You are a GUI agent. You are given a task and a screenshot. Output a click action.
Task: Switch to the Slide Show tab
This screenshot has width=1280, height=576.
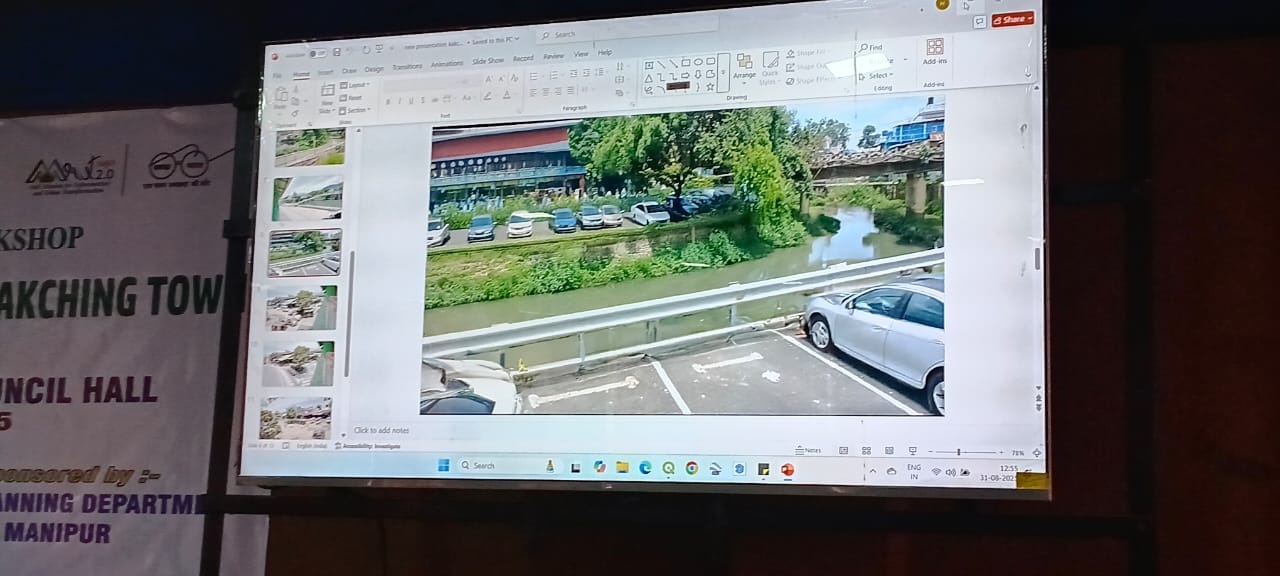pos(488,61)
